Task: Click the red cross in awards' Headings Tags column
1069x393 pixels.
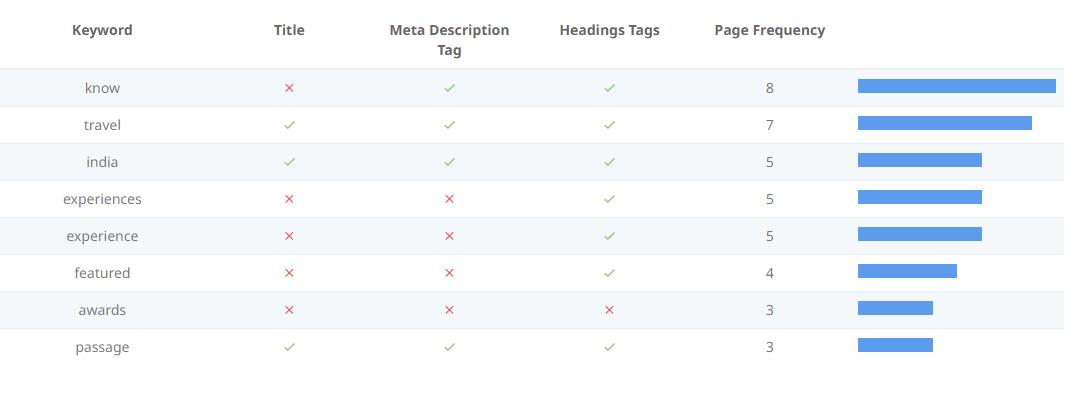Action: pos(609,310)
